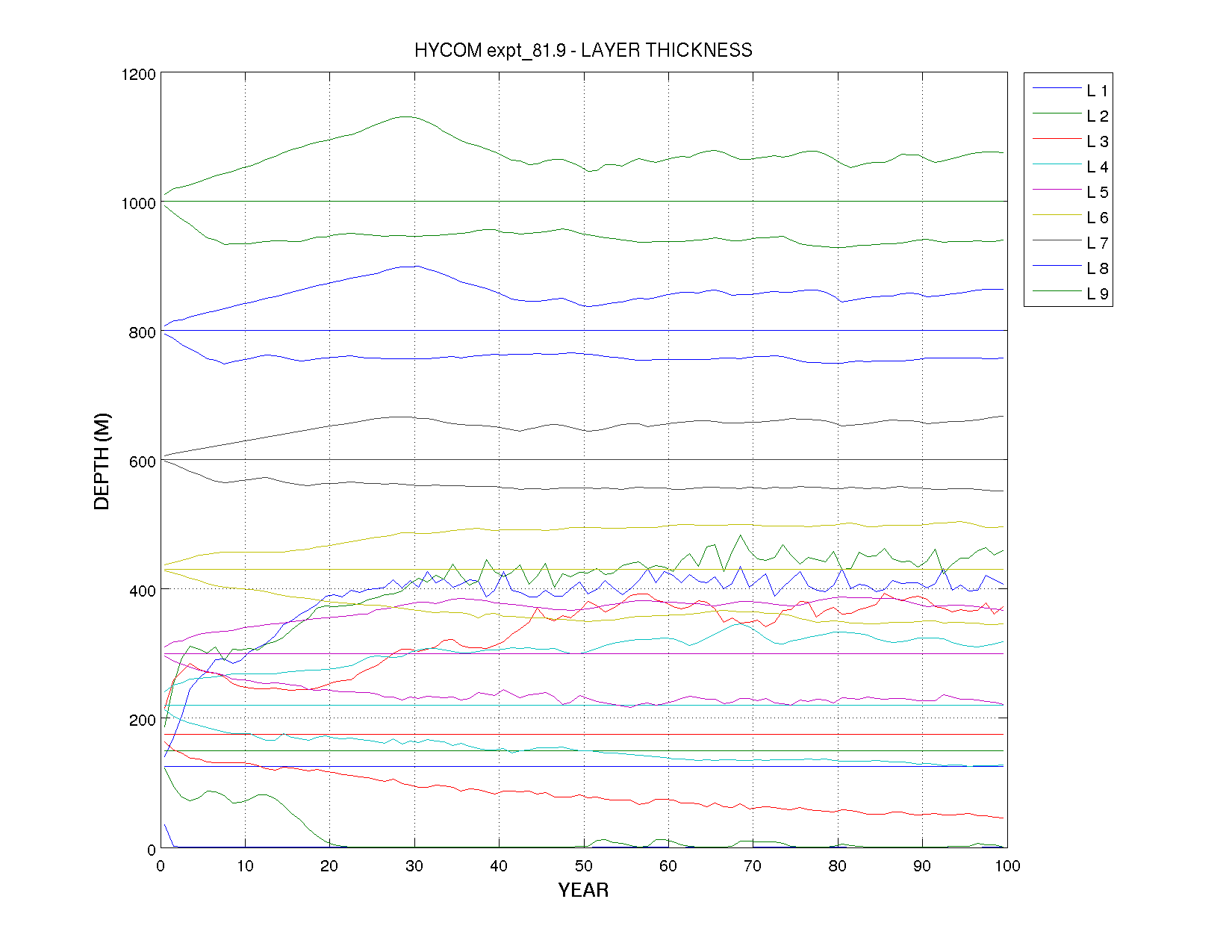Select the DEPTH (M) y-axis label

(102, 461)
